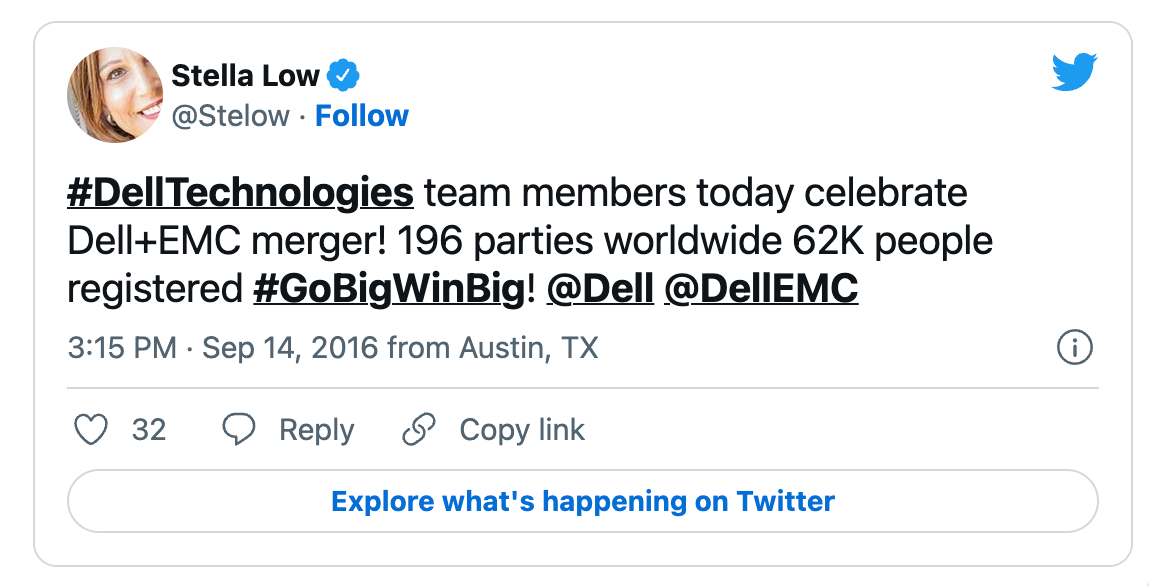Screen dimensions: 1150x586
Task: Click the chain link icon
Action: pyautogui.click(x=419, y=430)
